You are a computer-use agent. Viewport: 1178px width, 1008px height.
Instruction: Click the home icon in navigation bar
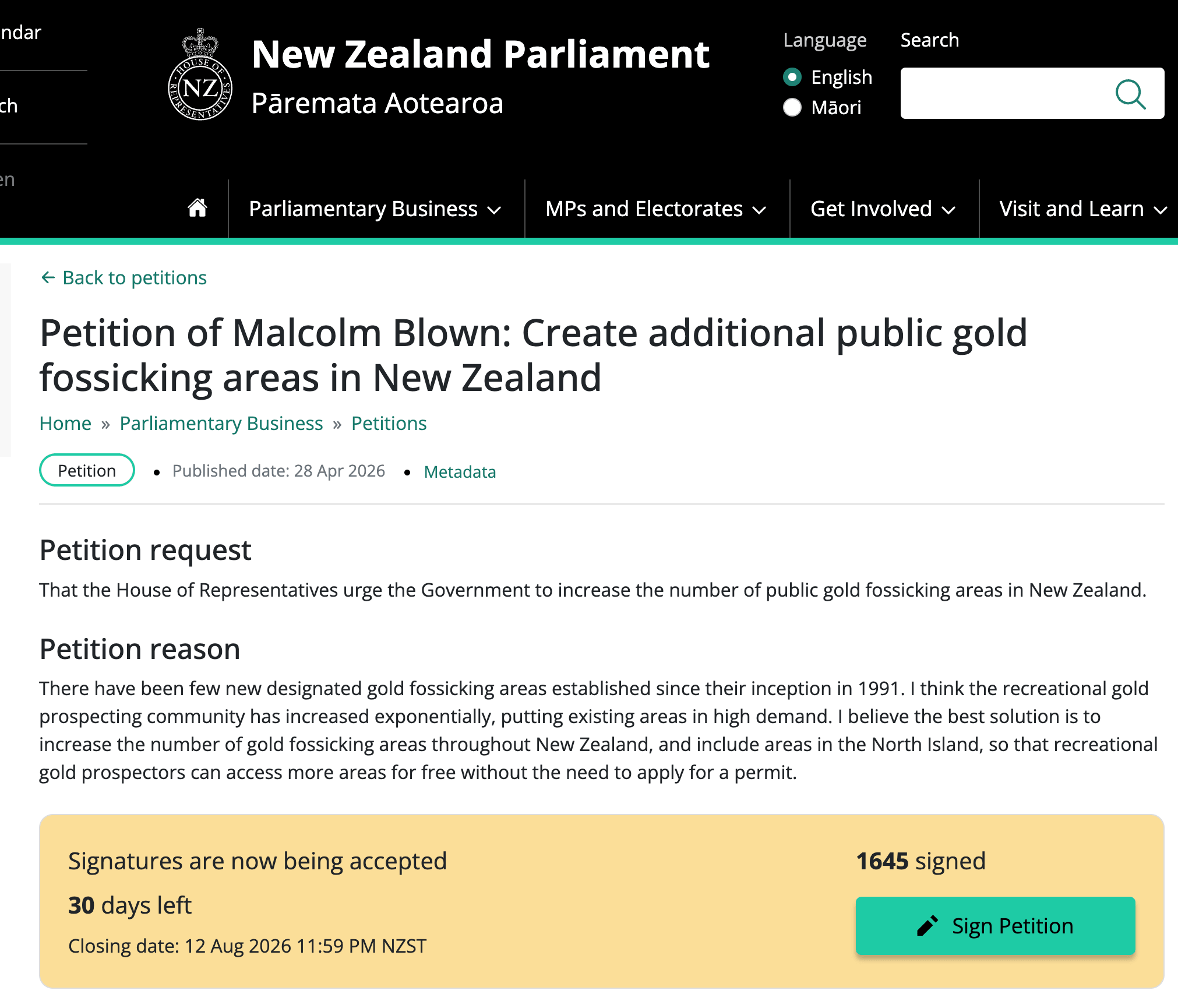point(197,208)
